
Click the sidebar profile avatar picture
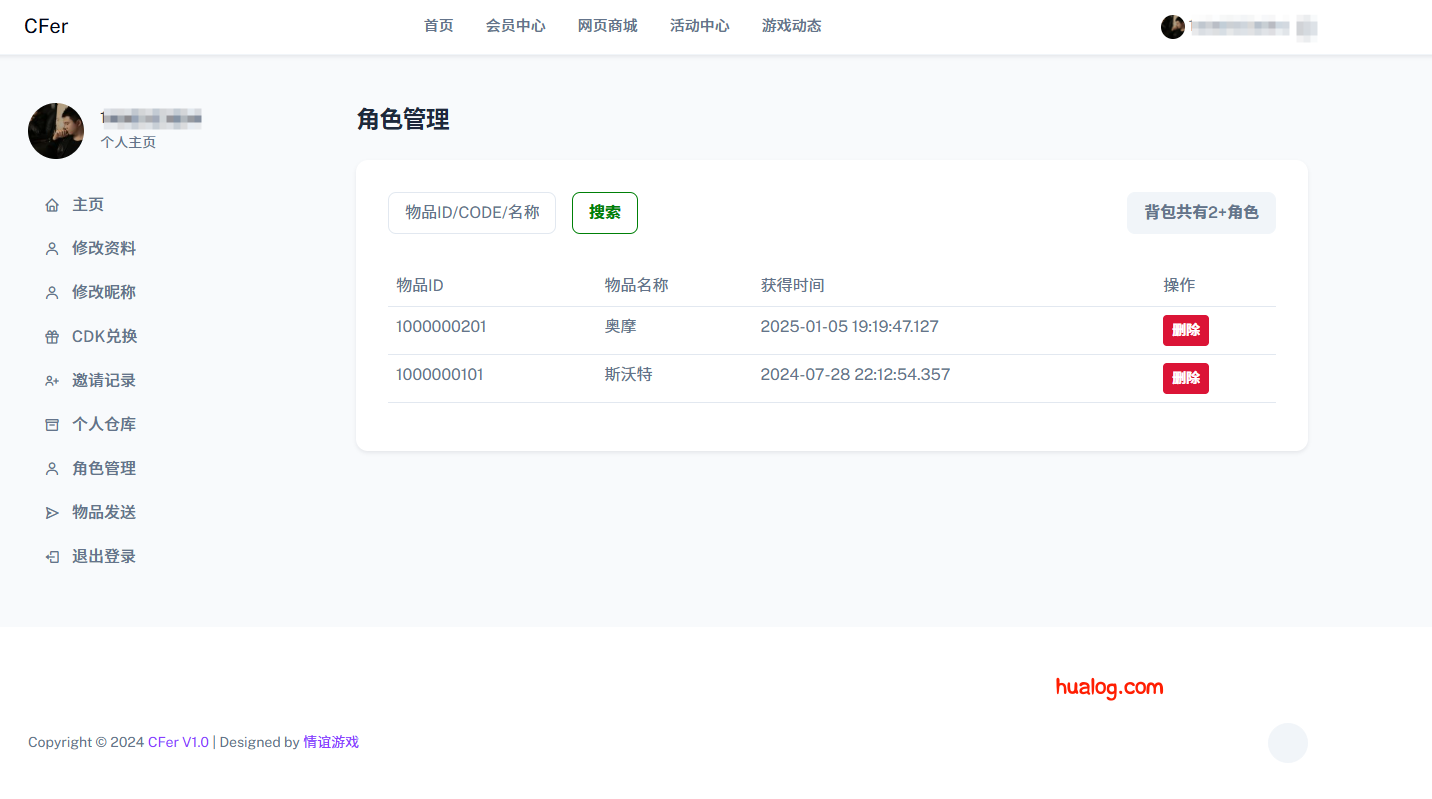(56, 131)
